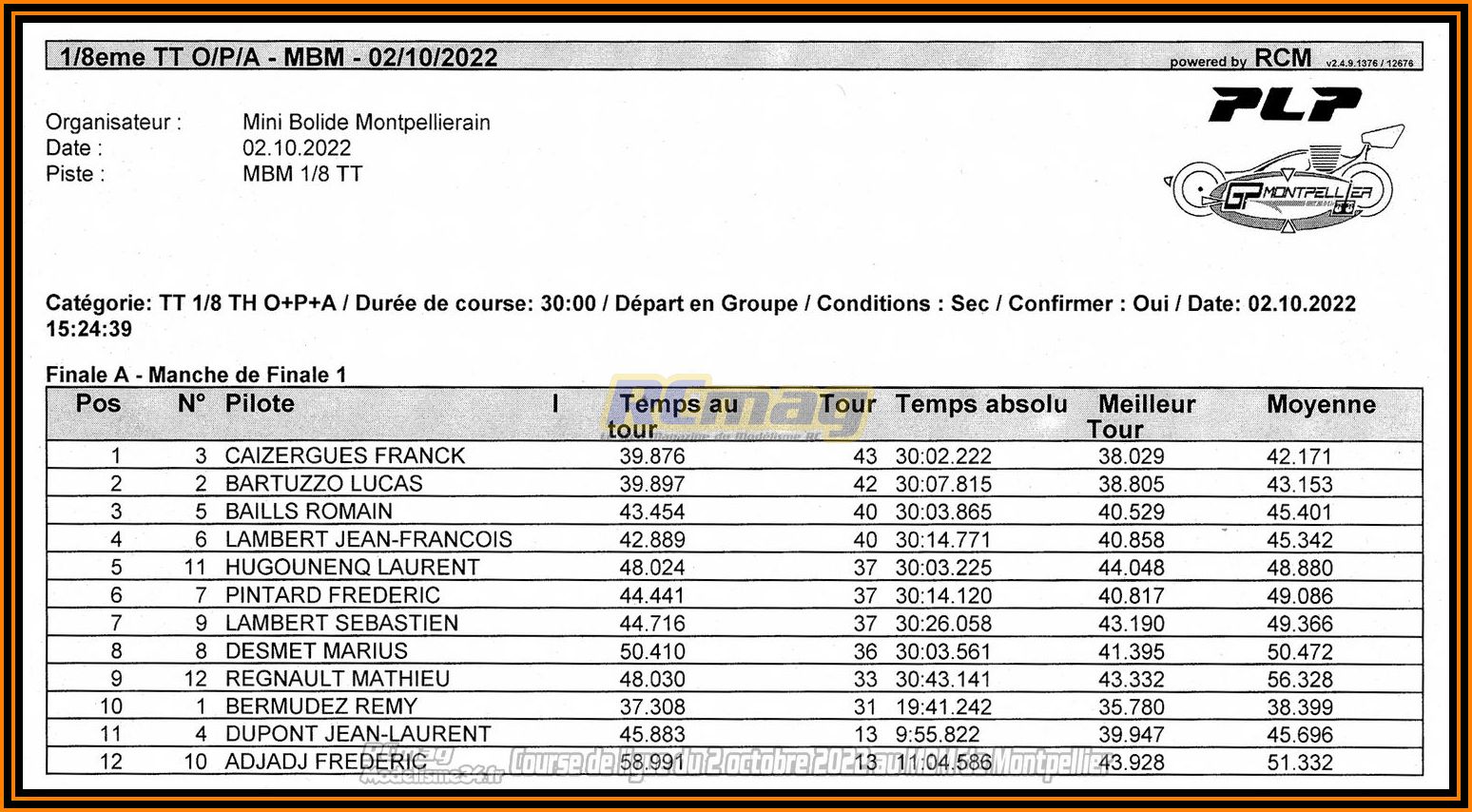The image size is (1472, 812).
Task: Select pilot 'BAILLS ROMAIN'
Action: point(309,511)
